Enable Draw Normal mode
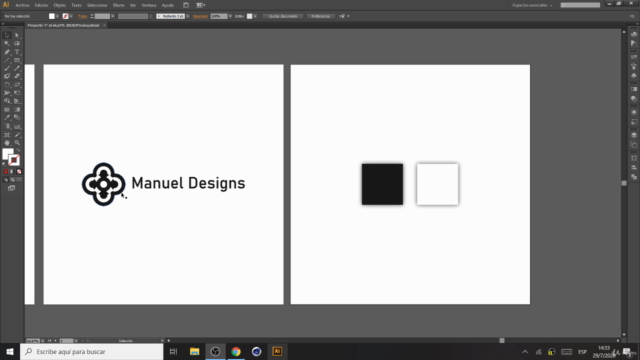The width and height of the screenshot is (640, 360). coord(6,180)
